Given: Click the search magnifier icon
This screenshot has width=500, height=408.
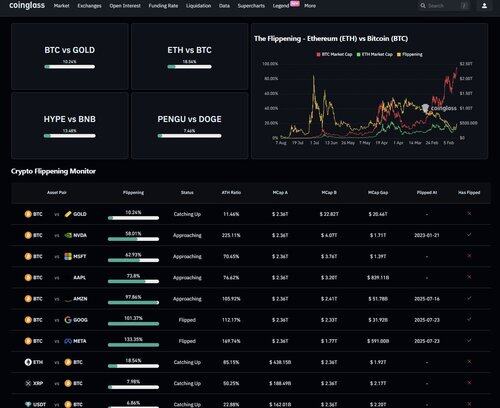Looking at the screenshot, I should (423, 5).
